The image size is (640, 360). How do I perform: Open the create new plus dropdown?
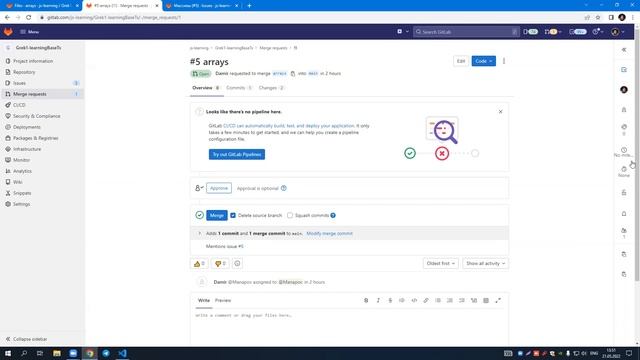pyautogui.click(x=402, y=31)
